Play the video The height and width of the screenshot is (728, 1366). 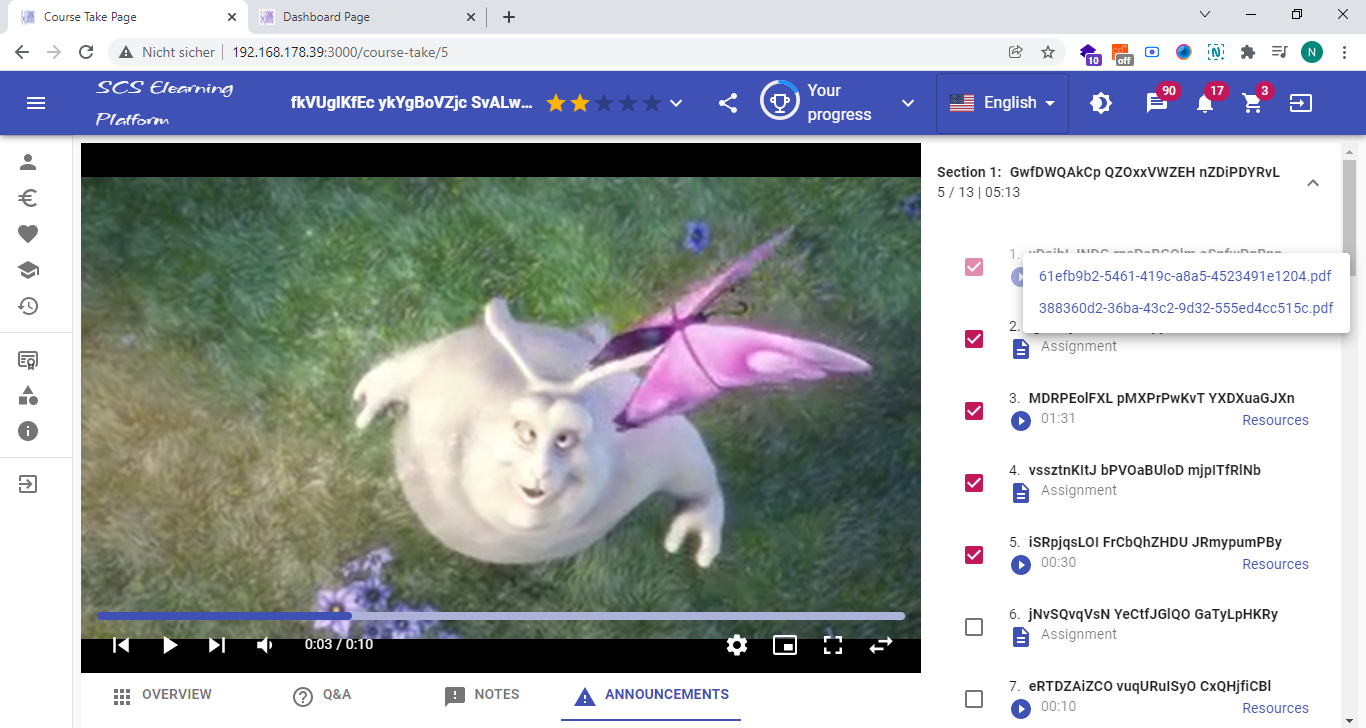pyautogui.click(x=169, y=645)
